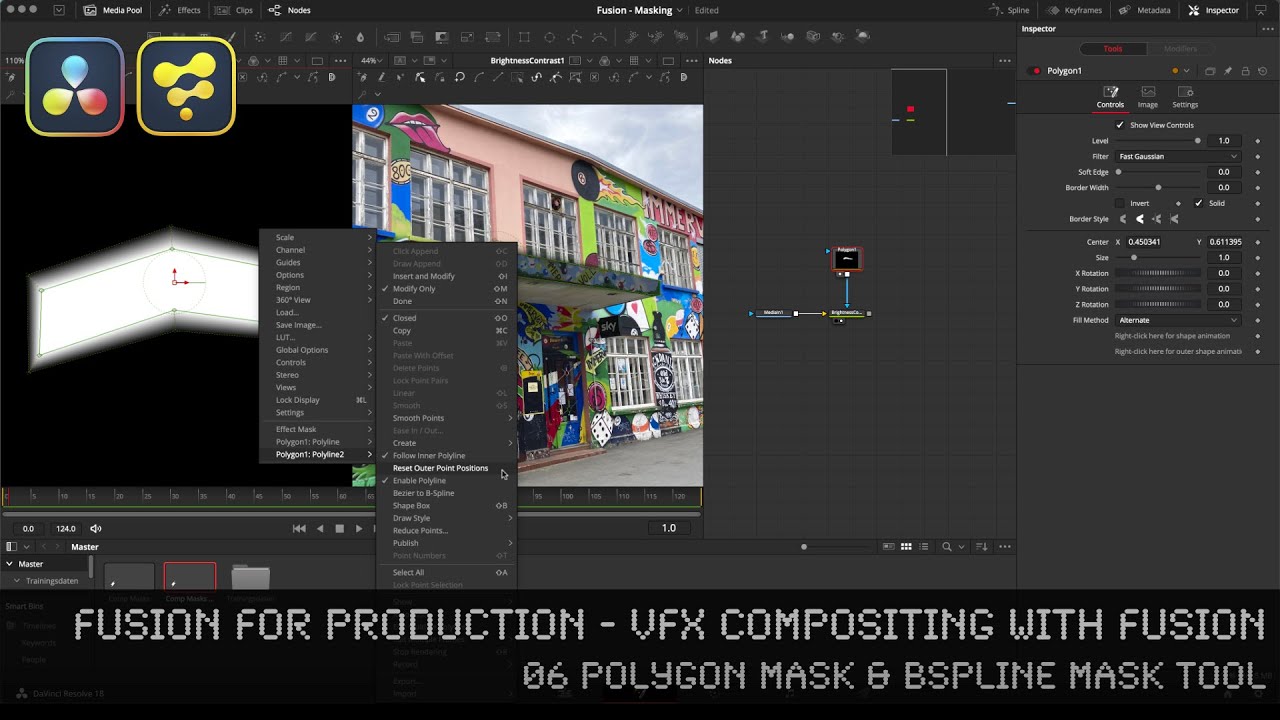Mute the audio speaker icon
Image resolution: width=1280 pixels, height=720 pixels.
[96, 528]
